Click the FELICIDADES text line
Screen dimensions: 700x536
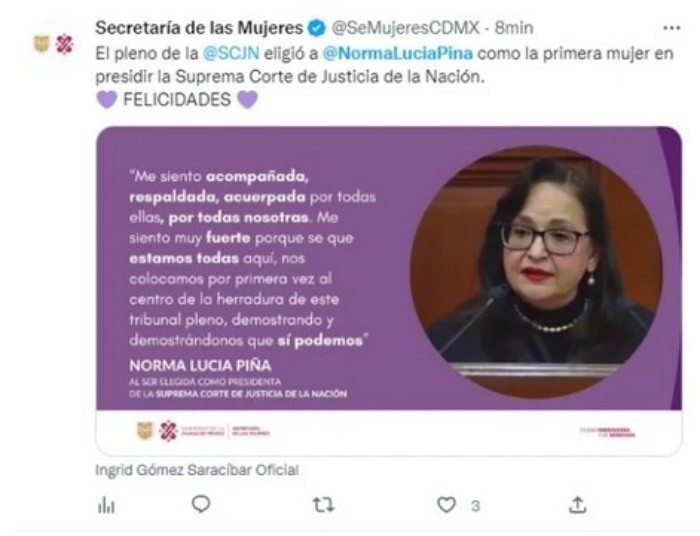click(x=177, y=99)
